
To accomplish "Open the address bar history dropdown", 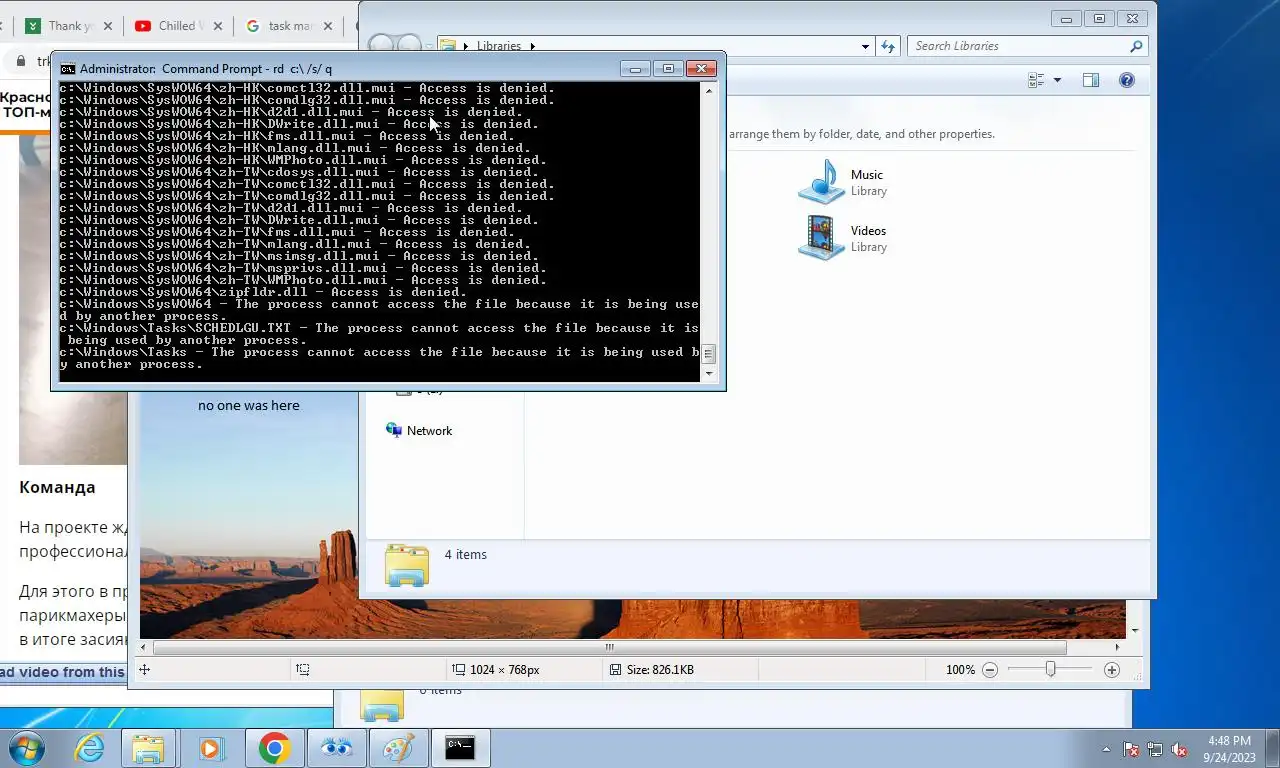I will coord(865,46).
